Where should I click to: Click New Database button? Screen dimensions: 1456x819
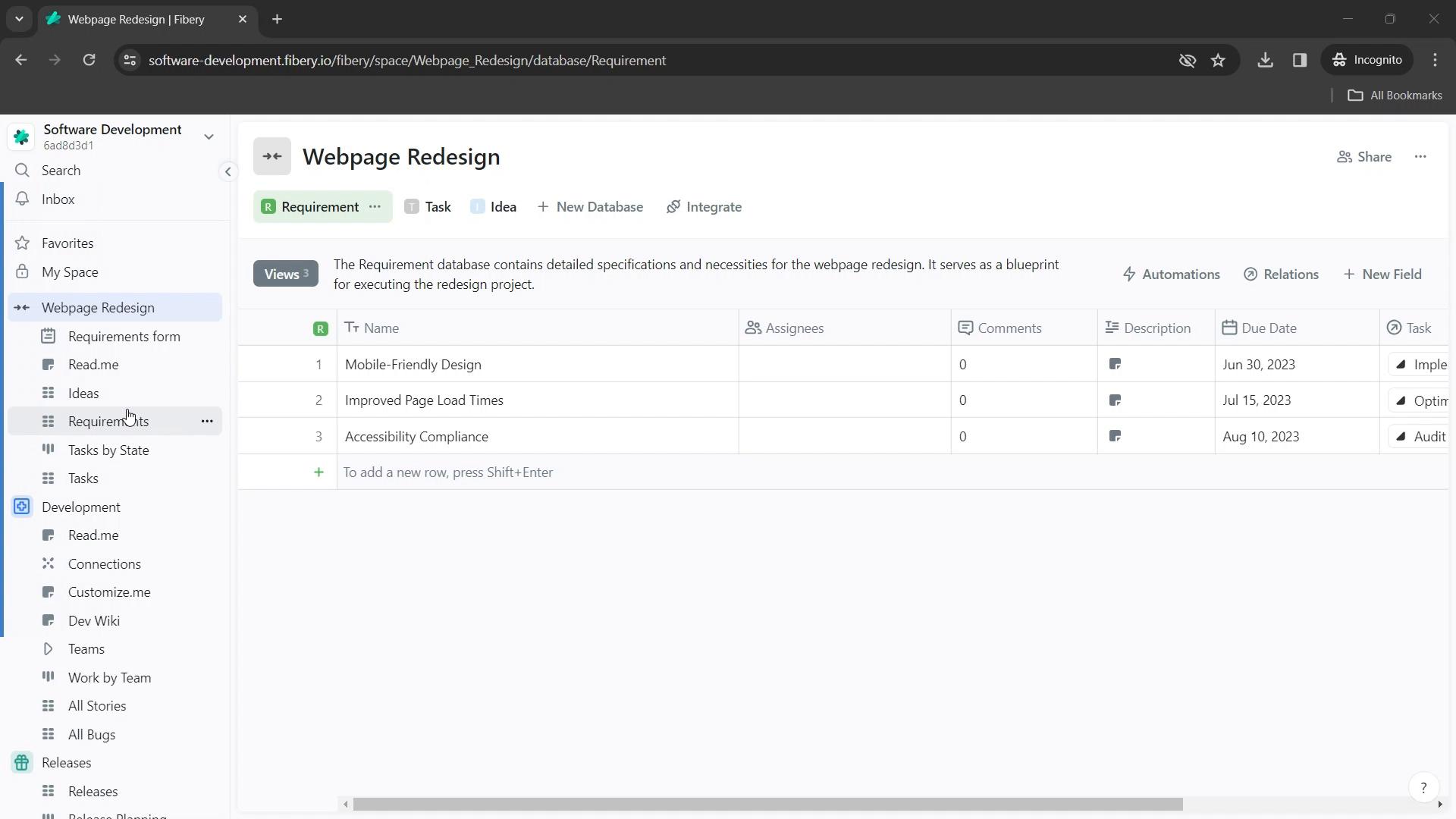click(589, 207)
